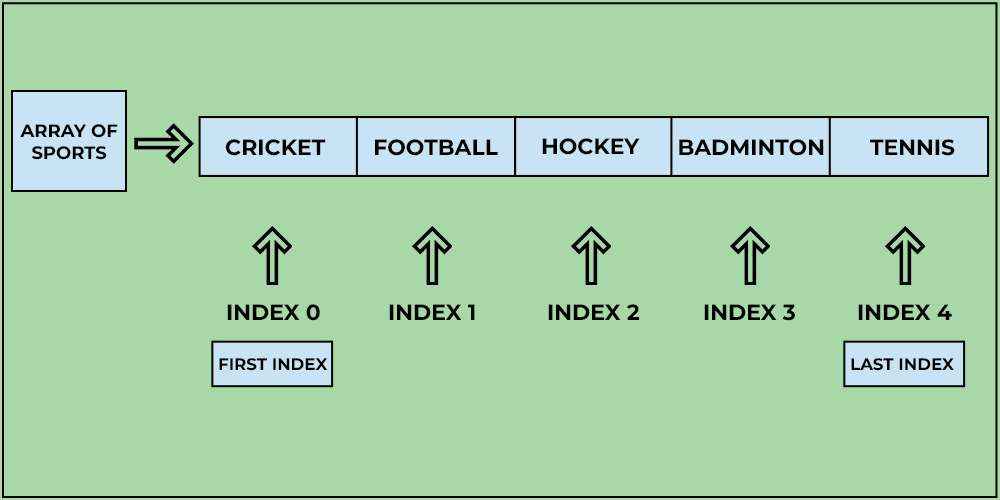Select the BADMINTON array cell
1000x500 pixels.
pyautogui.click(x=750, y=147)
